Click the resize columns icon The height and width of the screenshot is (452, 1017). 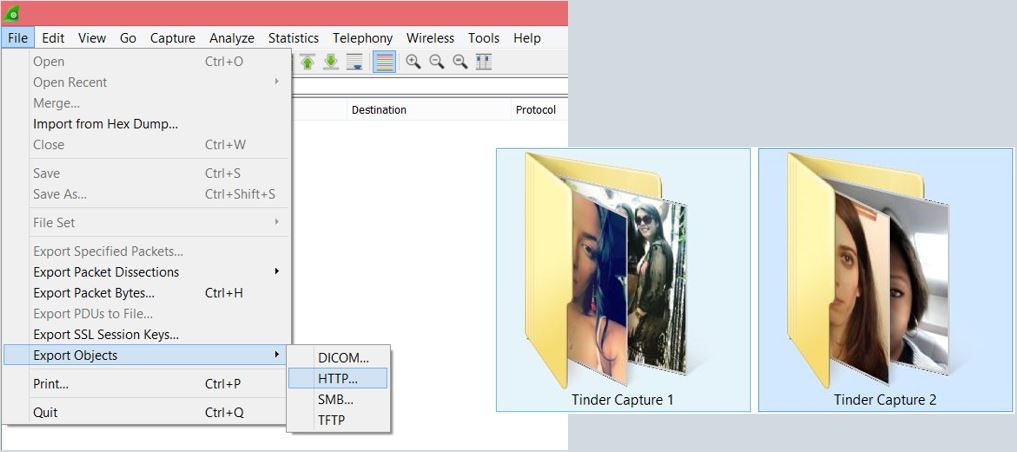[484, 62]
